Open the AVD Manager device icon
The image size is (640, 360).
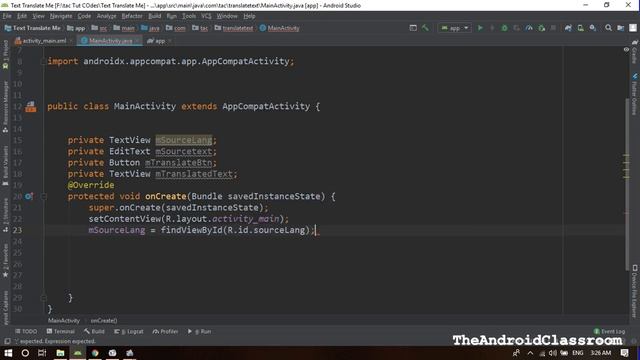[580, 28]
